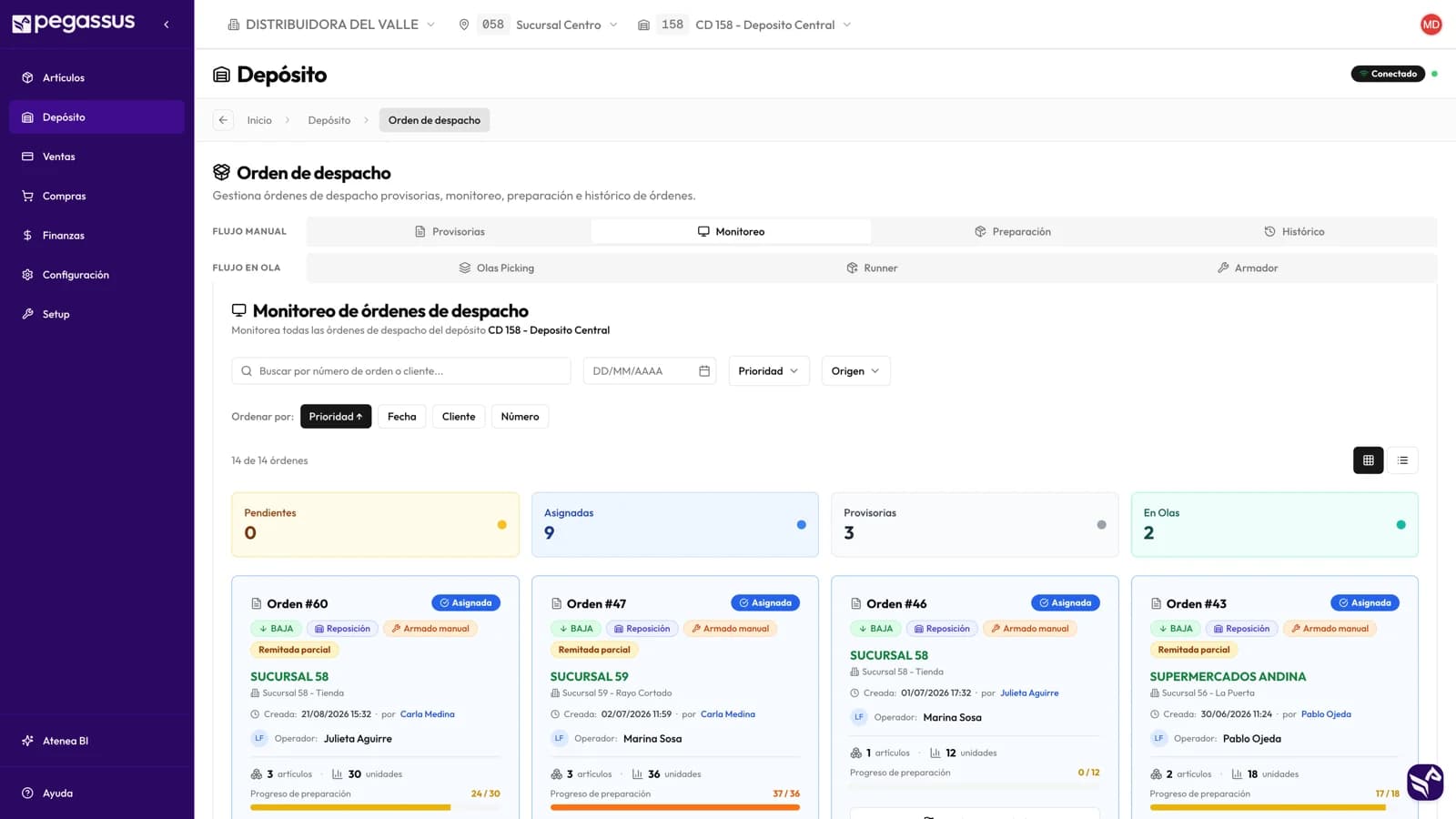Open the Armador tab
Image resolution: width=1456 pixels, height=819 pixels.
(x=1248, y=268)
